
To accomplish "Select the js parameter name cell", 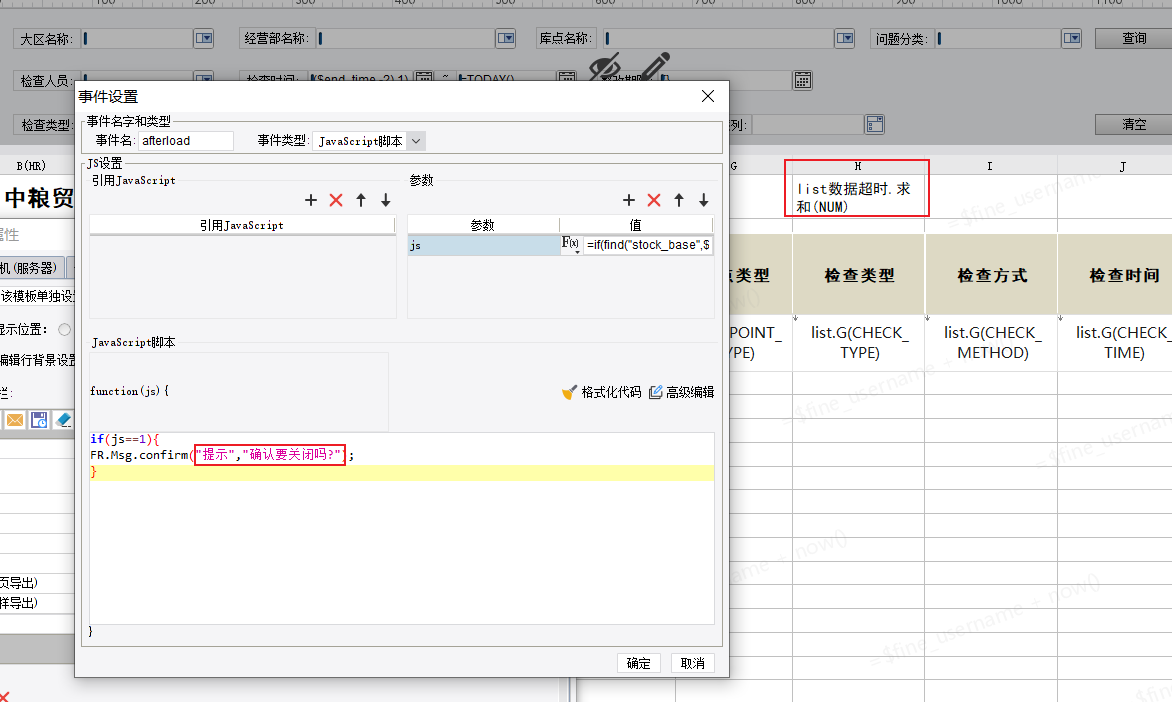I will point(484,245).
